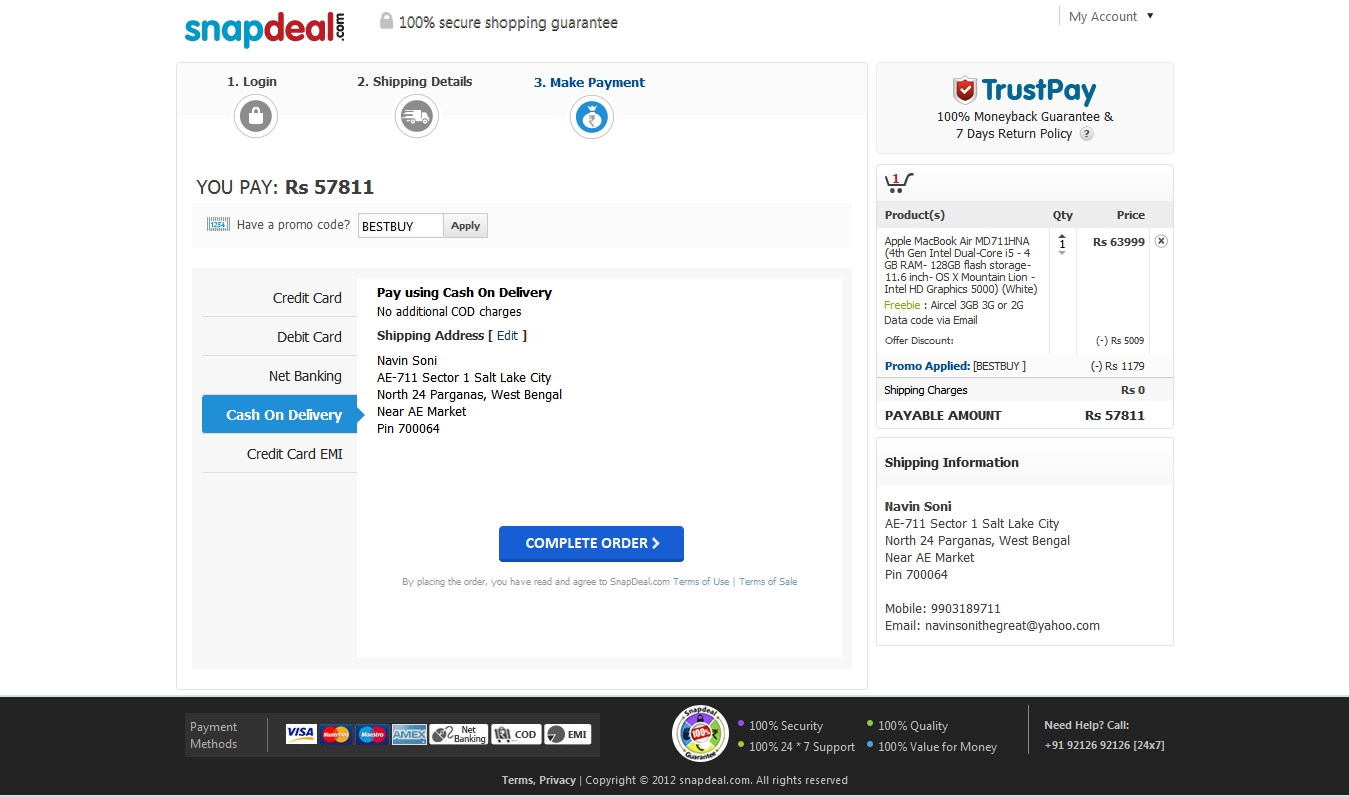Open the Terms of Sale link
The width and height of the screenshot is (1349, 797).
[x=768, y=582]
